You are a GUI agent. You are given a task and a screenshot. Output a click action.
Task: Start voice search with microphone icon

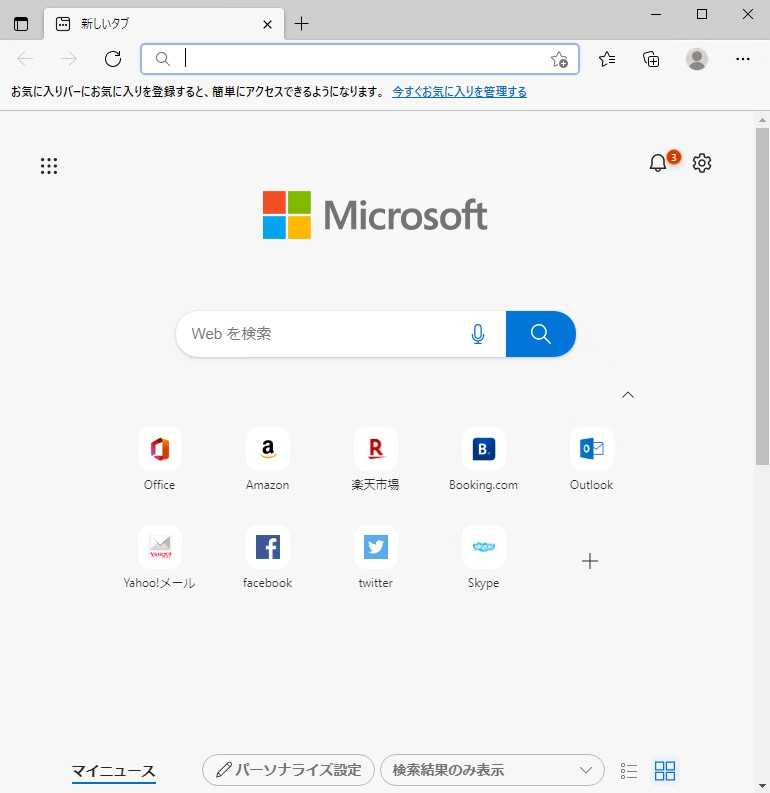478,334
